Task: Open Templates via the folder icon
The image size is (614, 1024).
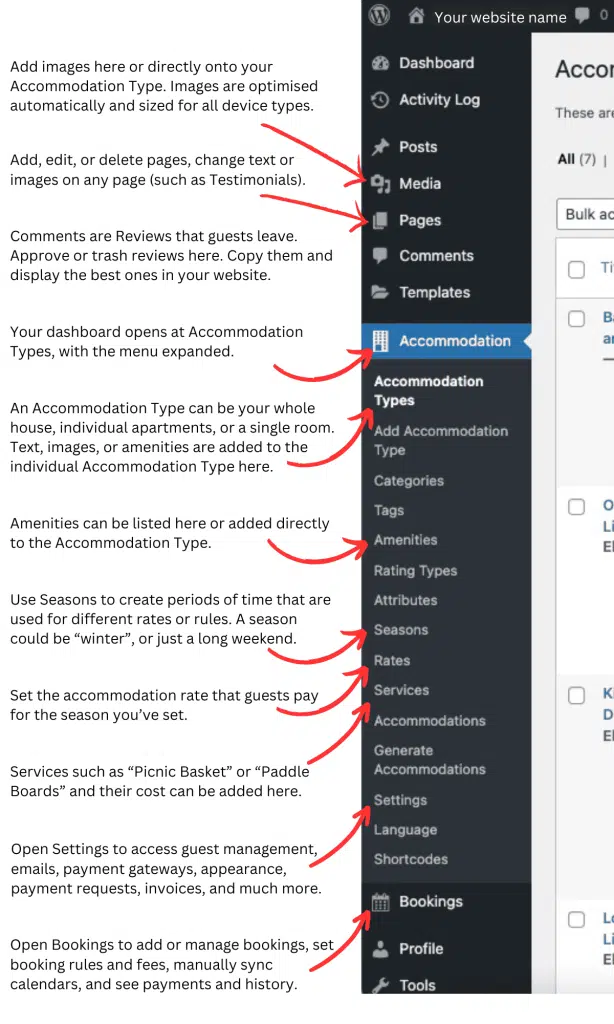Action: [380, 293]
